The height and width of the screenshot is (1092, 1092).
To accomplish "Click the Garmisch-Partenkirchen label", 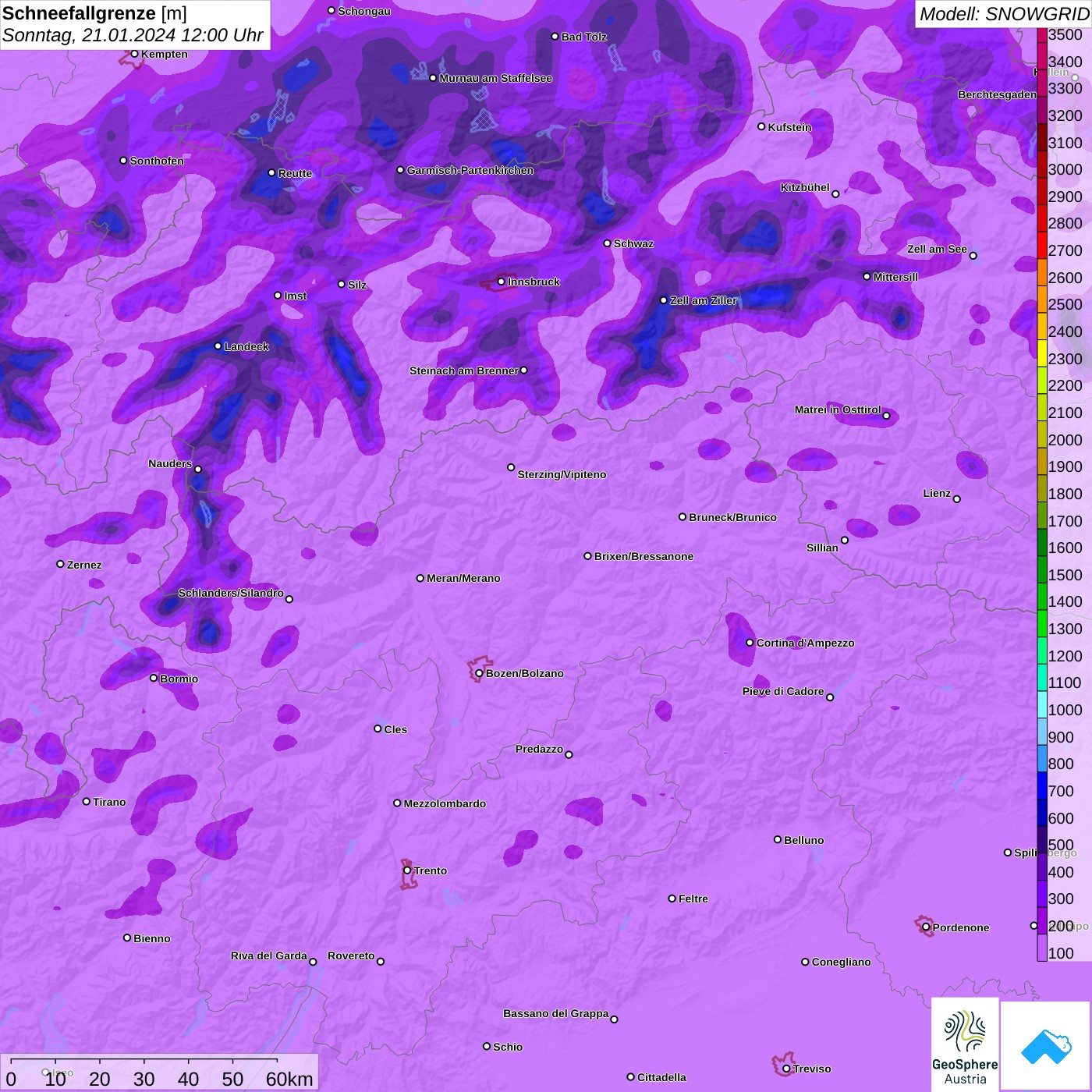I will tap(470, 170).
